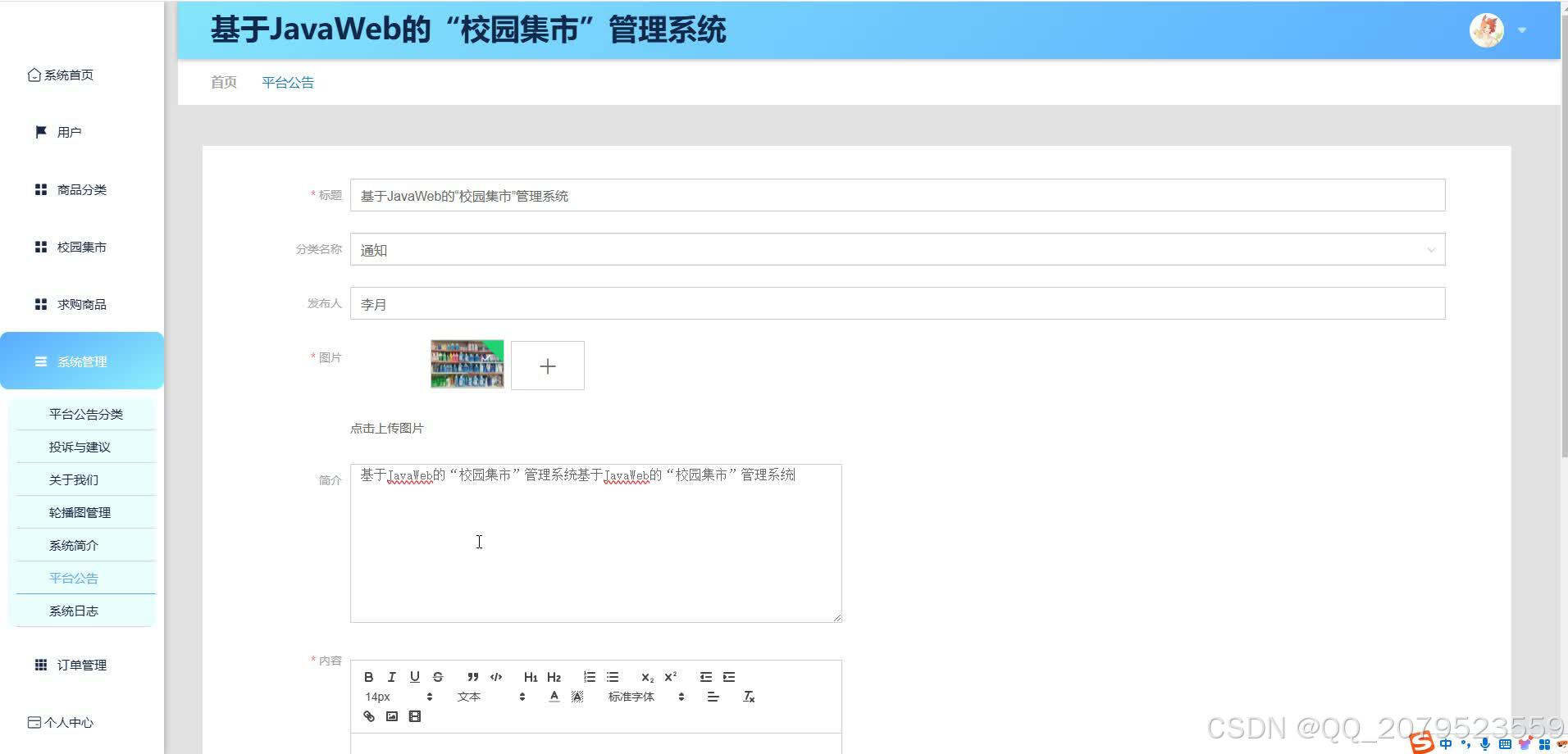Switch to the 平台公告 tab
This screenshot has width=1568, height=754.
288,82
